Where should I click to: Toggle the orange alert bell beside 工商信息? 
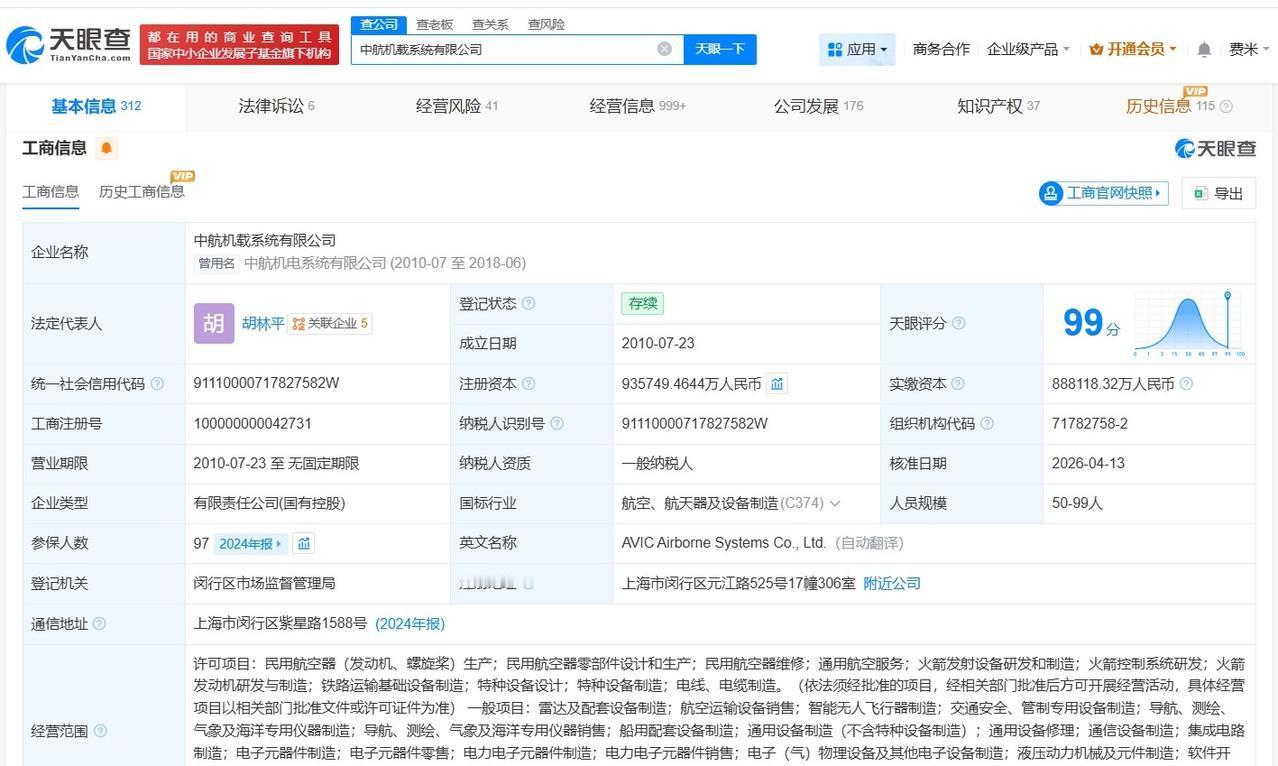point(106,148)
